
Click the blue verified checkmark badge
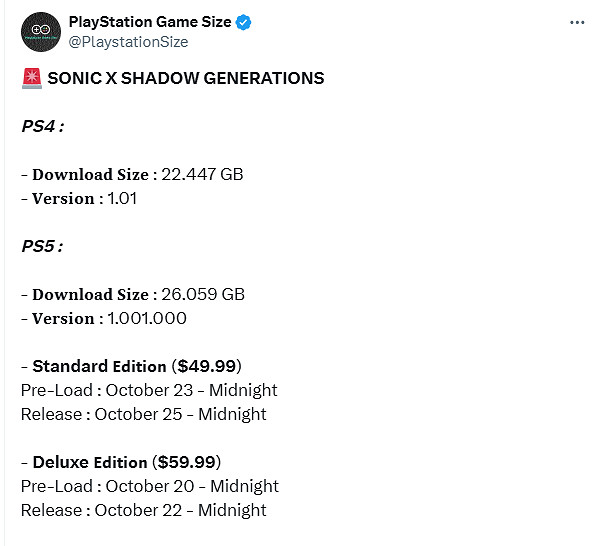244,23
